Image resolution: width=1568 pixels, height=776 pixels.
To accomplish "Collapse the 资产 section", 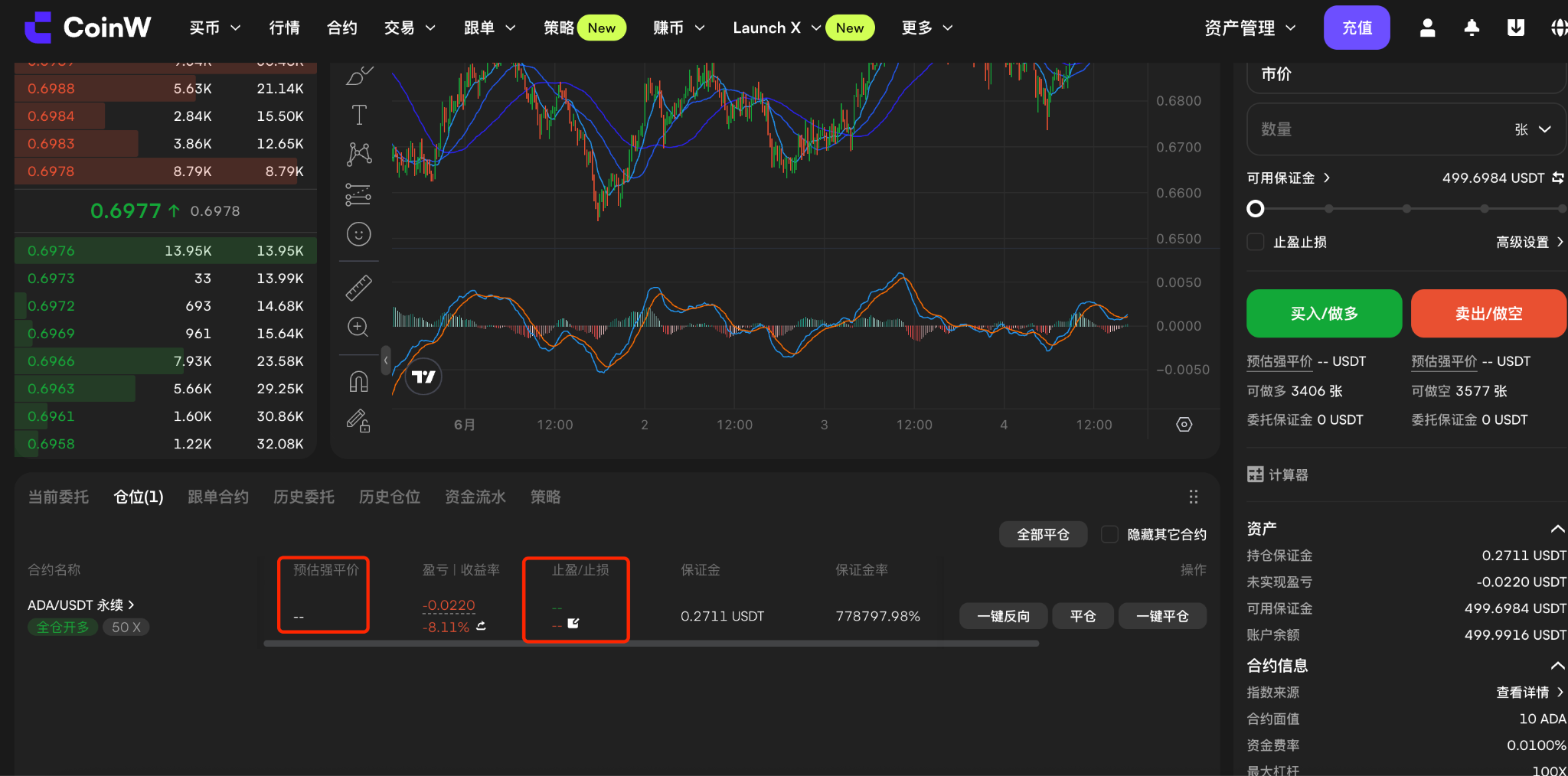I will click(x=1557, y=529).
